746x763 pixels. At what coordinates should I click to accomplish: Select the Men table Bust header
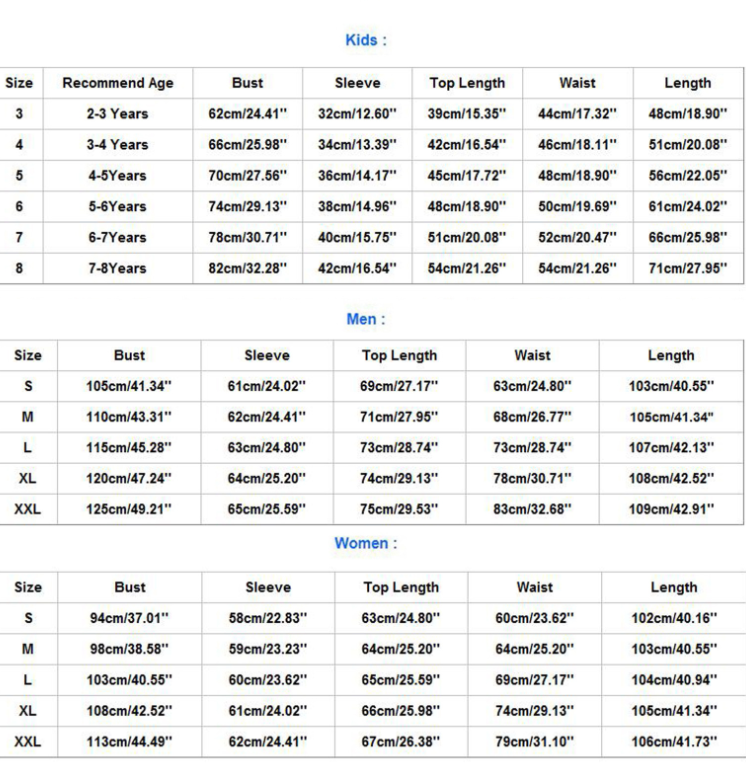pyautogui.click(x=129, y=355)
